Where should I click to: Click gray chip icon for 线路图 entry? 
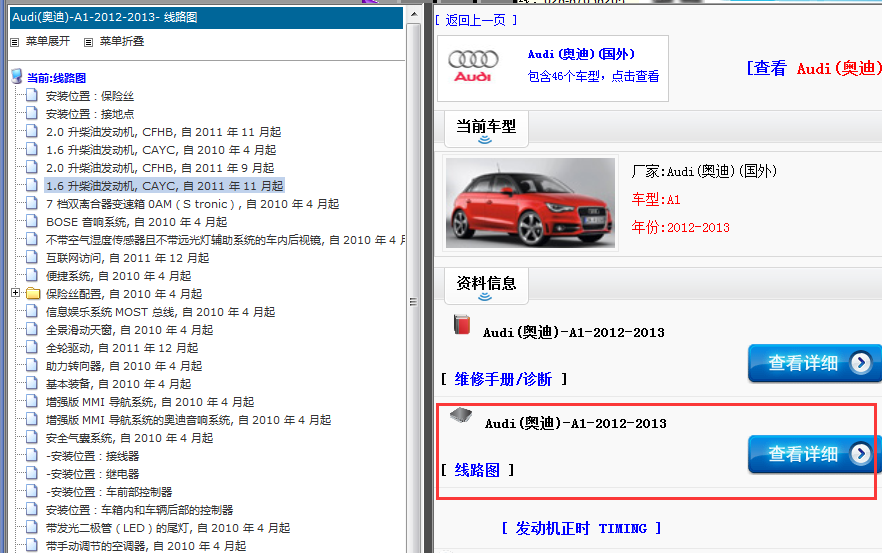[x=461, y=415]
